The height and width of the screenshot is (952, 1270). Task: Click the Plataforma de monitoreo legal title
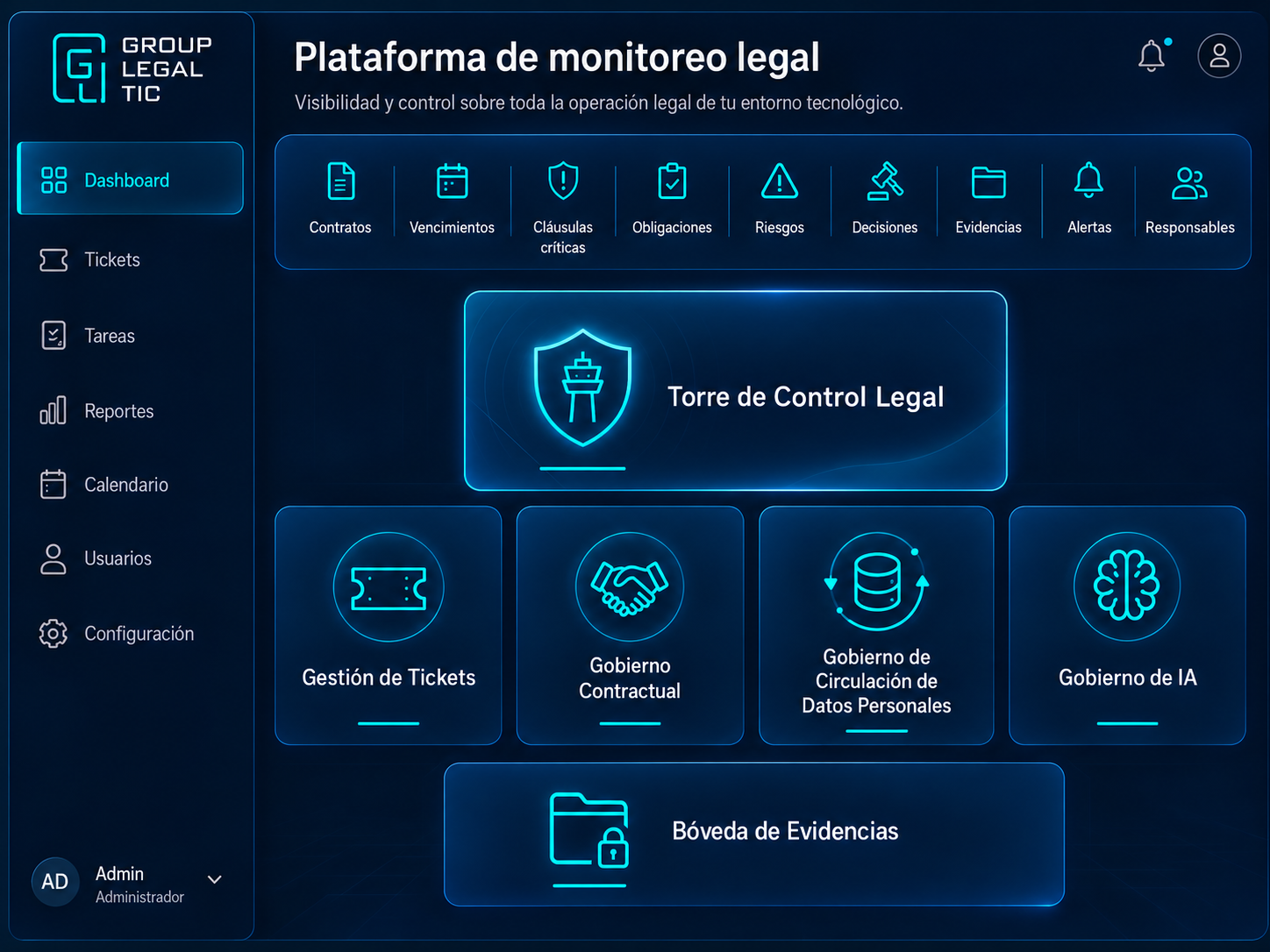coord(557,58)
